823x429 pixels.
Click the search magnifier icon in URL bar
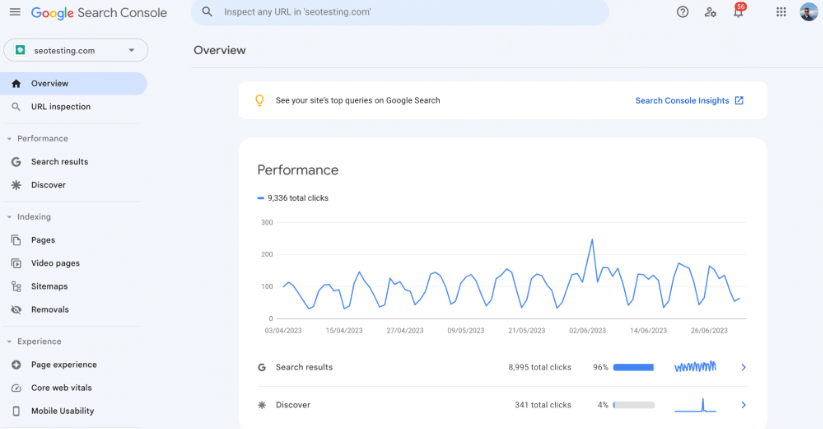point(207,12)
